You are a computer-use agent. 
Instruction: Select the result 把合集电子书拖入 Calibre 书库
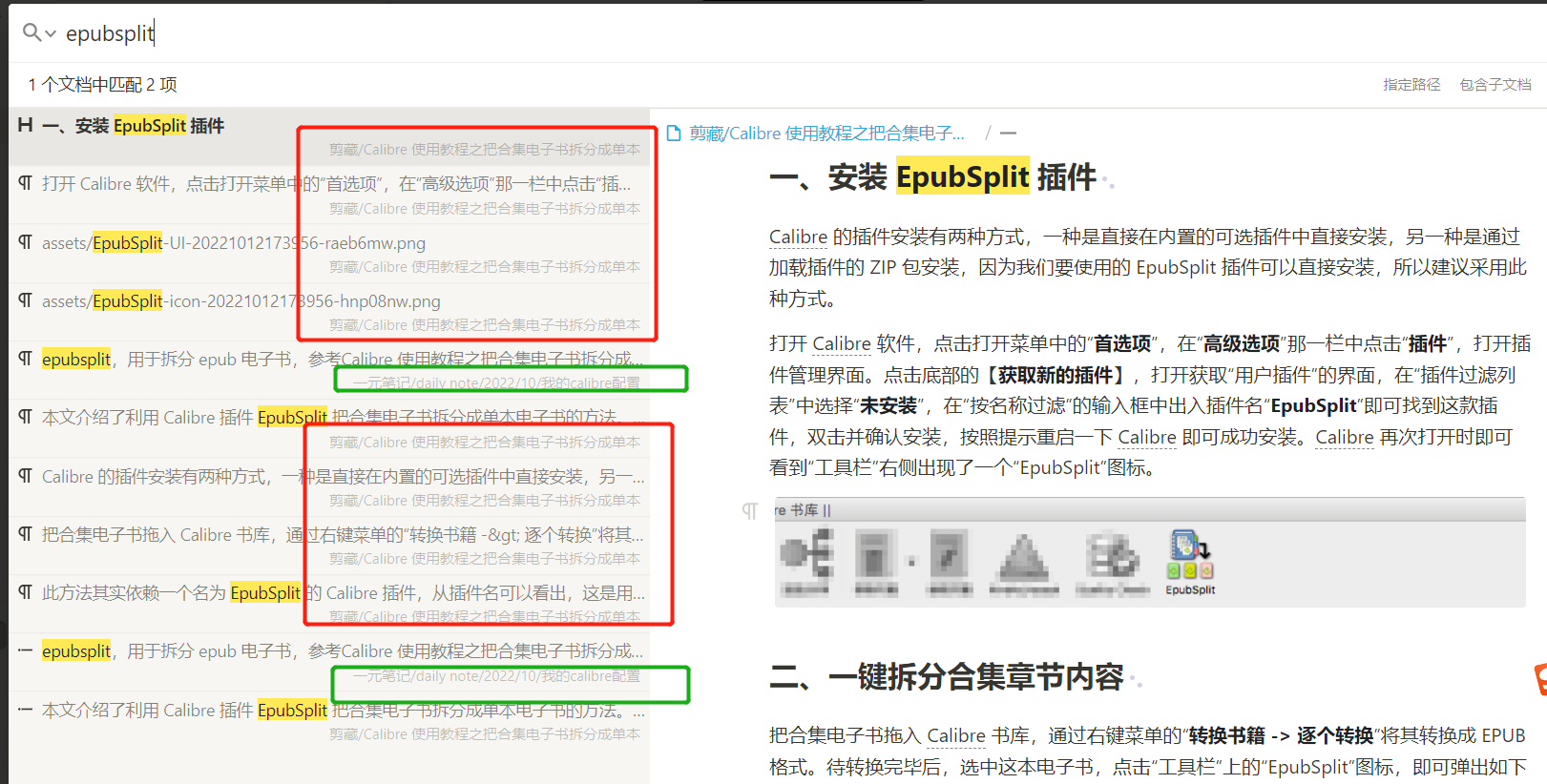pyautogui.click(x=329, y=546)
